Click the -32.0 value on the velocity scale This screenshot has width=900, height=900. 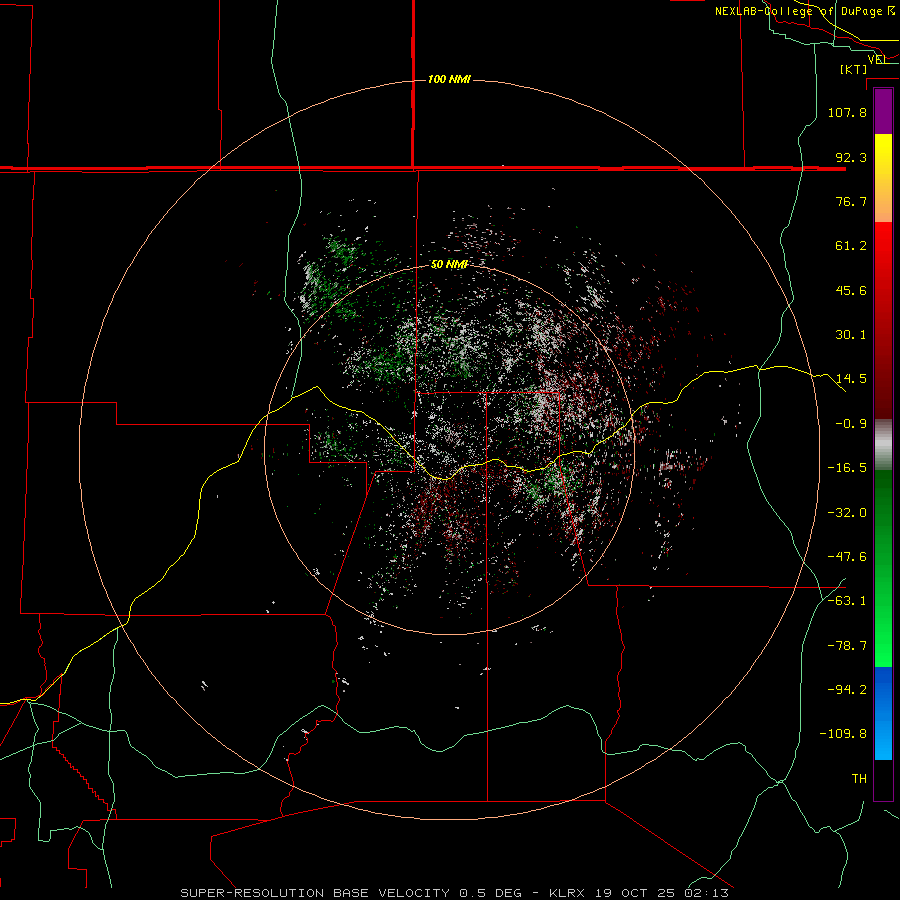(847, 513)
